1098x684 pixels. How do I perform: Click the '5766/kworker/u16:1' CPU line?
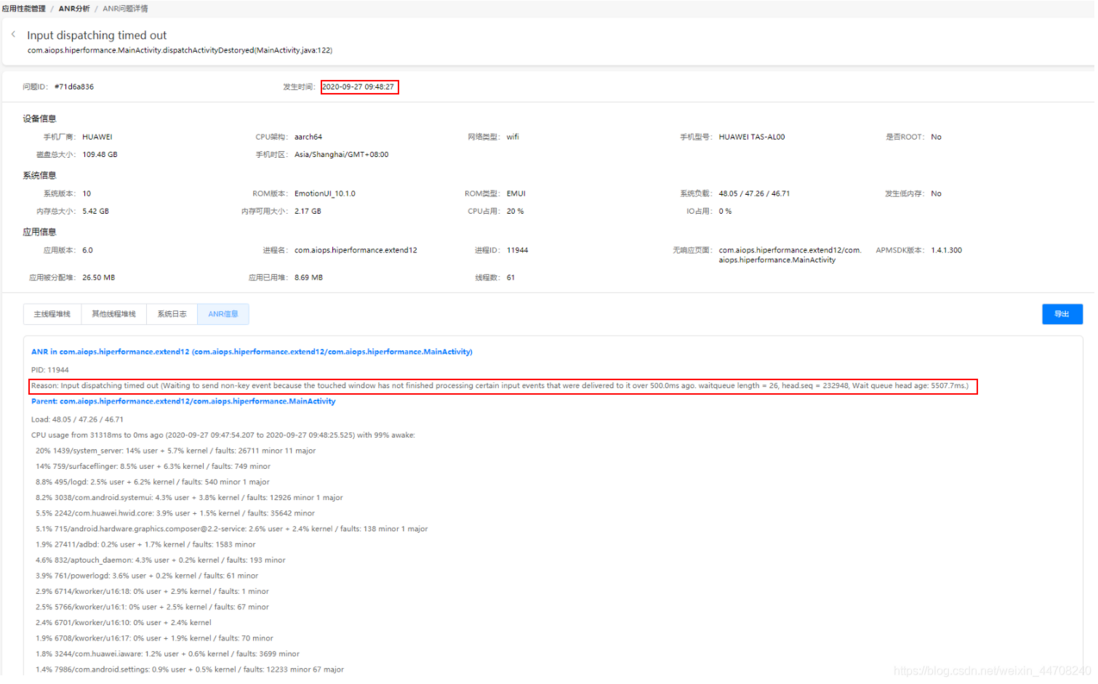coord(152,608)
